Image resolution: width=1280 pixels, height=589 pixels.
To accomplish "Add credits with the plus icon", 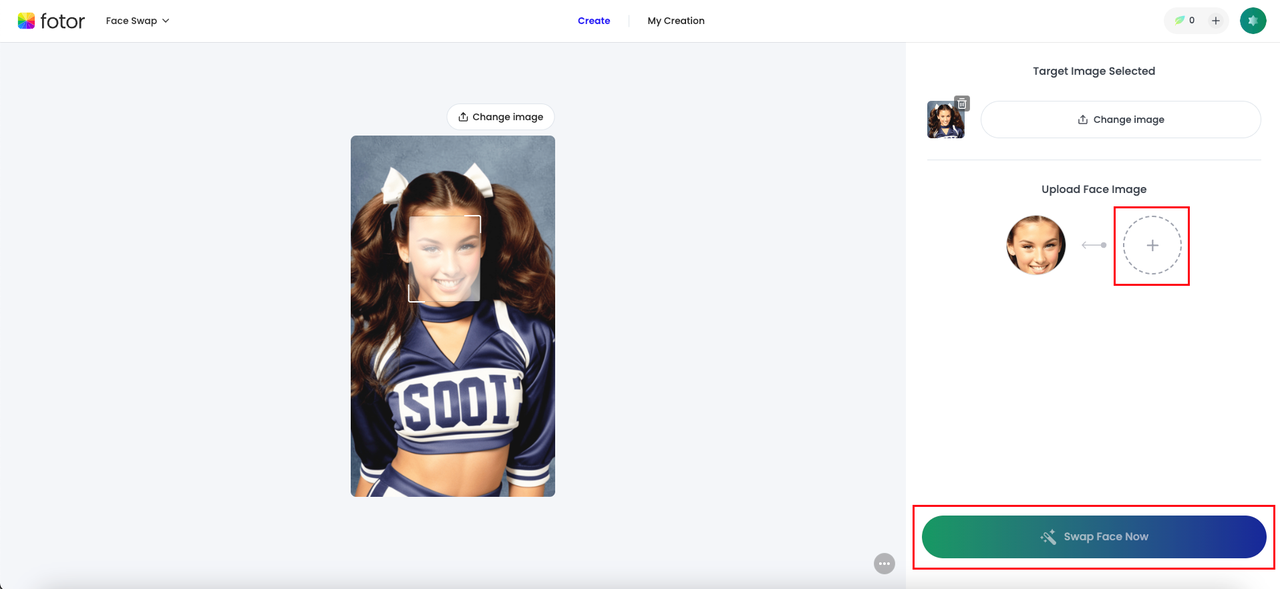I will (1215, 20).
